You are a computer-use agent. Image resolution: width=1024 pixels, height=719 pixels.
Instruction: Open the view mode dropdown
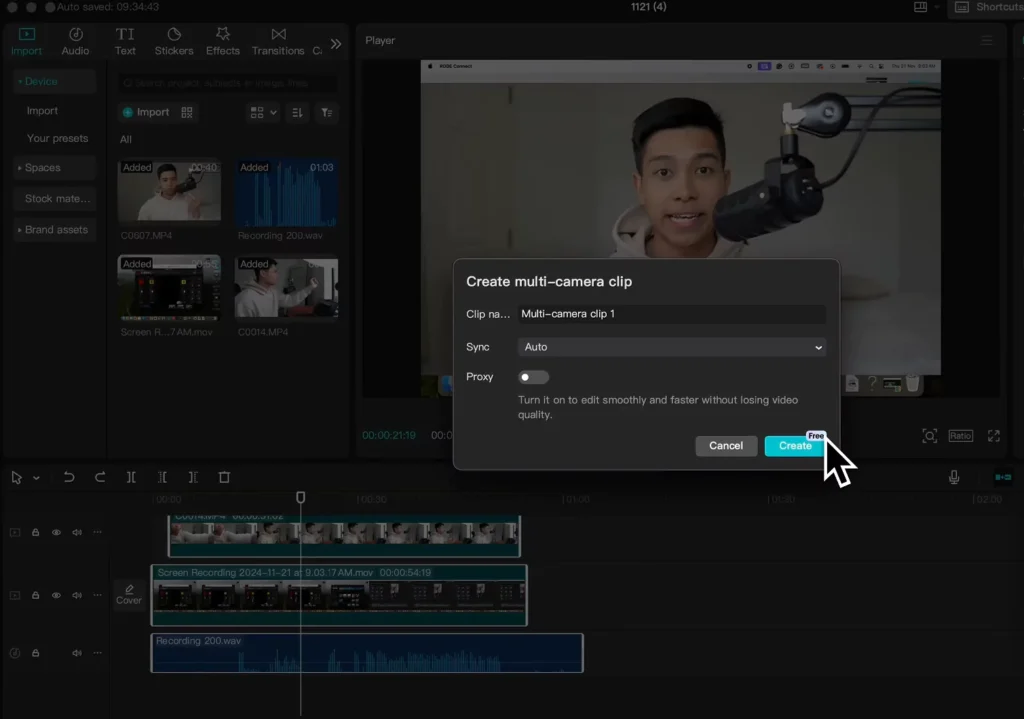[x=263, y=112]
